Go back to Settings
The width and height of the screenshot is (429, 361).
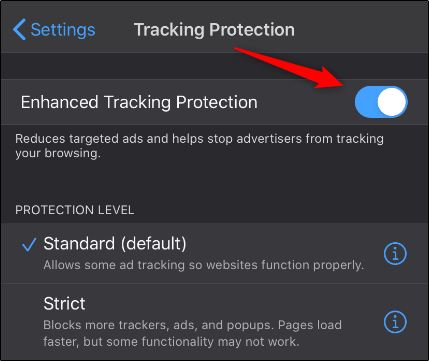coord(54,30)
